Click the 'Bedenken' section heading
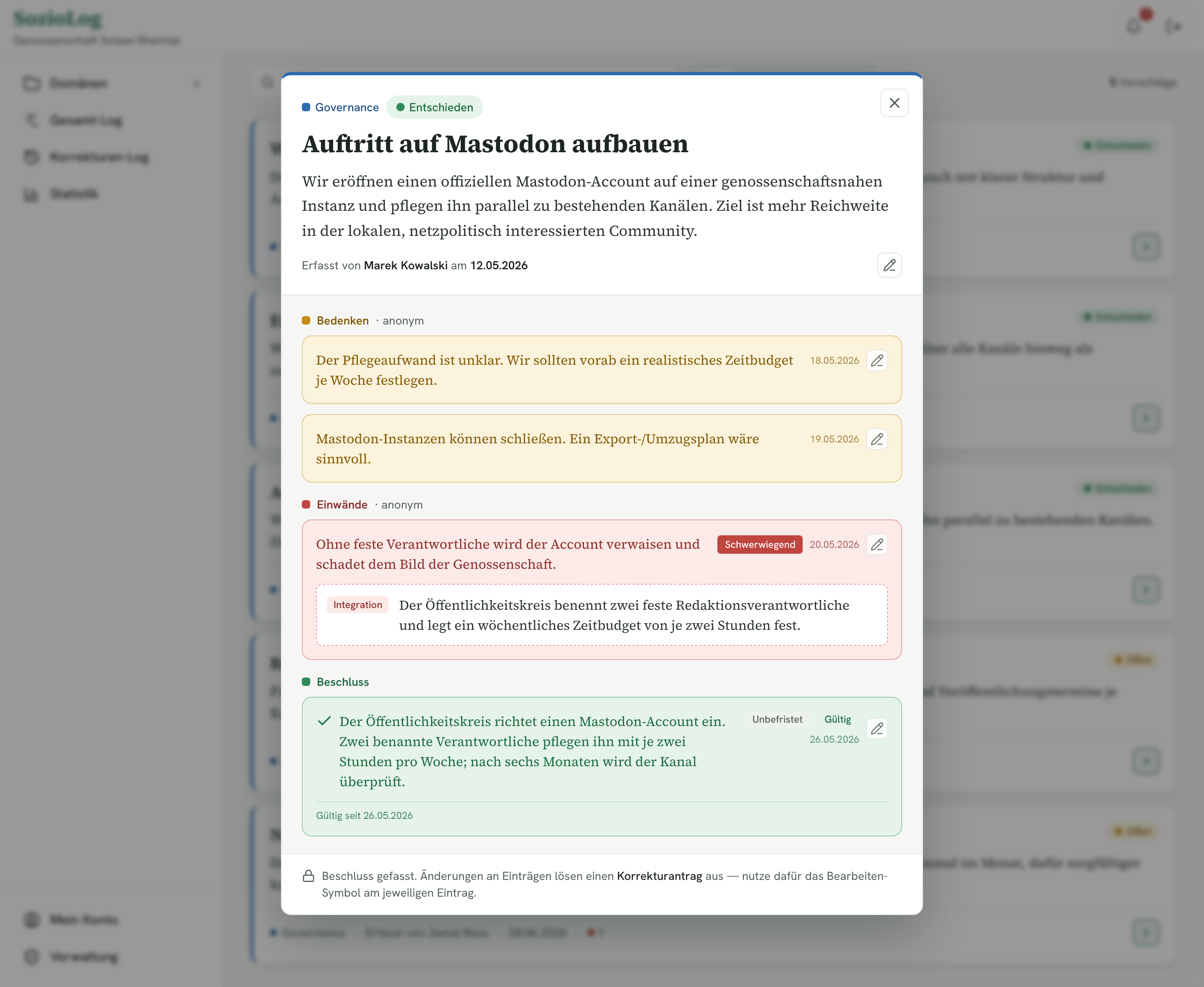Screen dimensions: 1204x987 coord(343,321)
